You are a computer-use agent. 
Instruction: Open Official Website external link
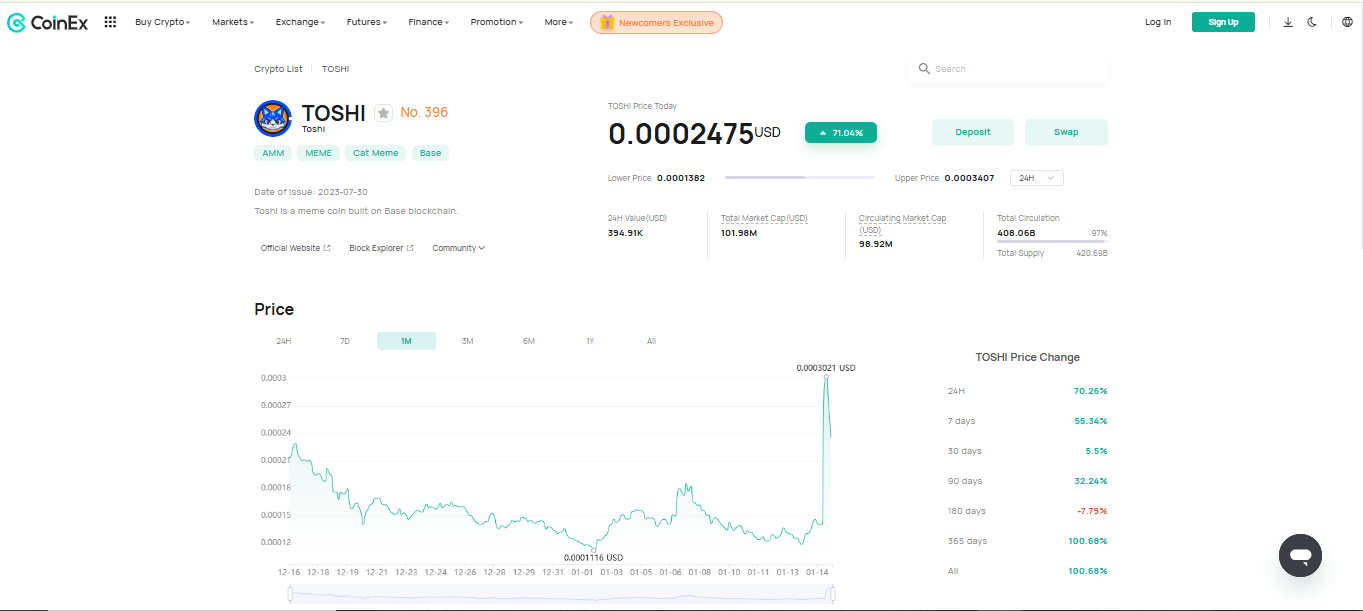click(295, 248)
